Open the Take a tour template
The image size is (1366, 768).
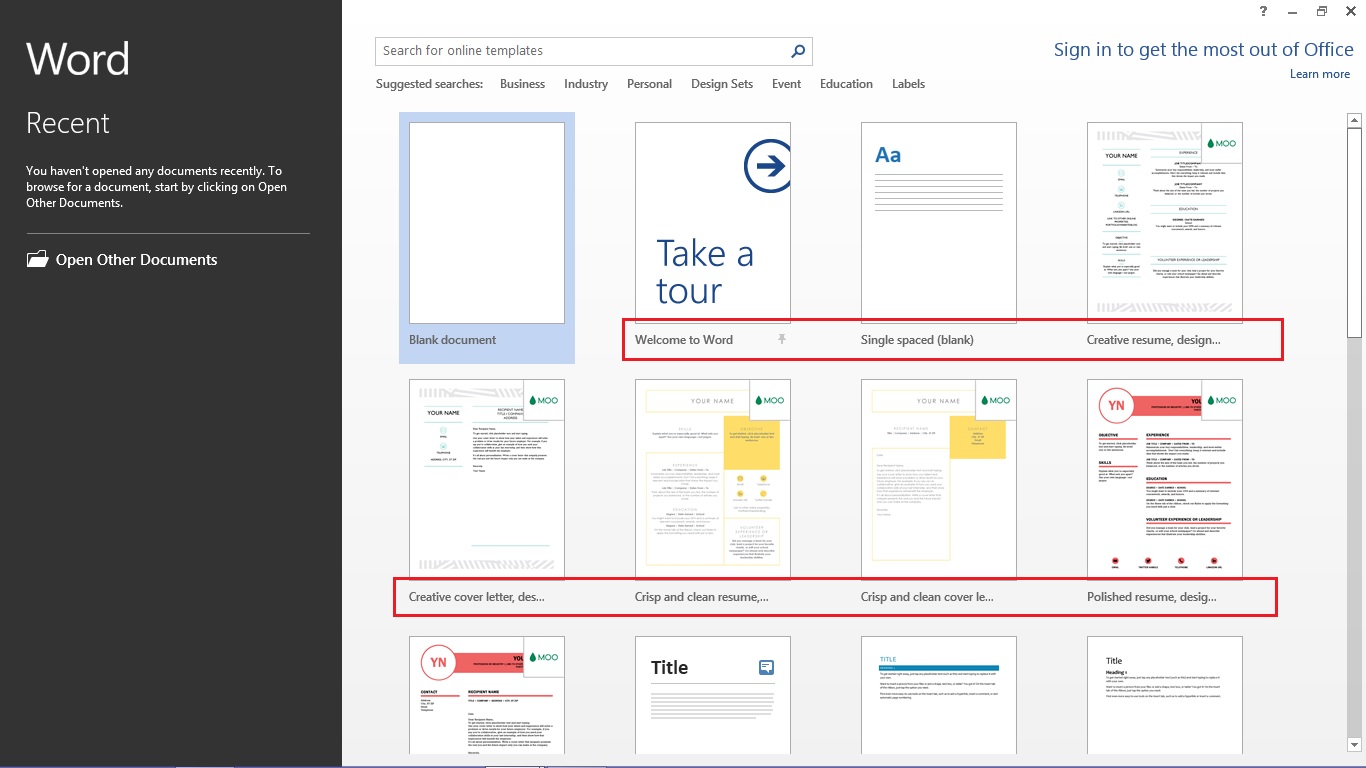(x=713, y=223)
